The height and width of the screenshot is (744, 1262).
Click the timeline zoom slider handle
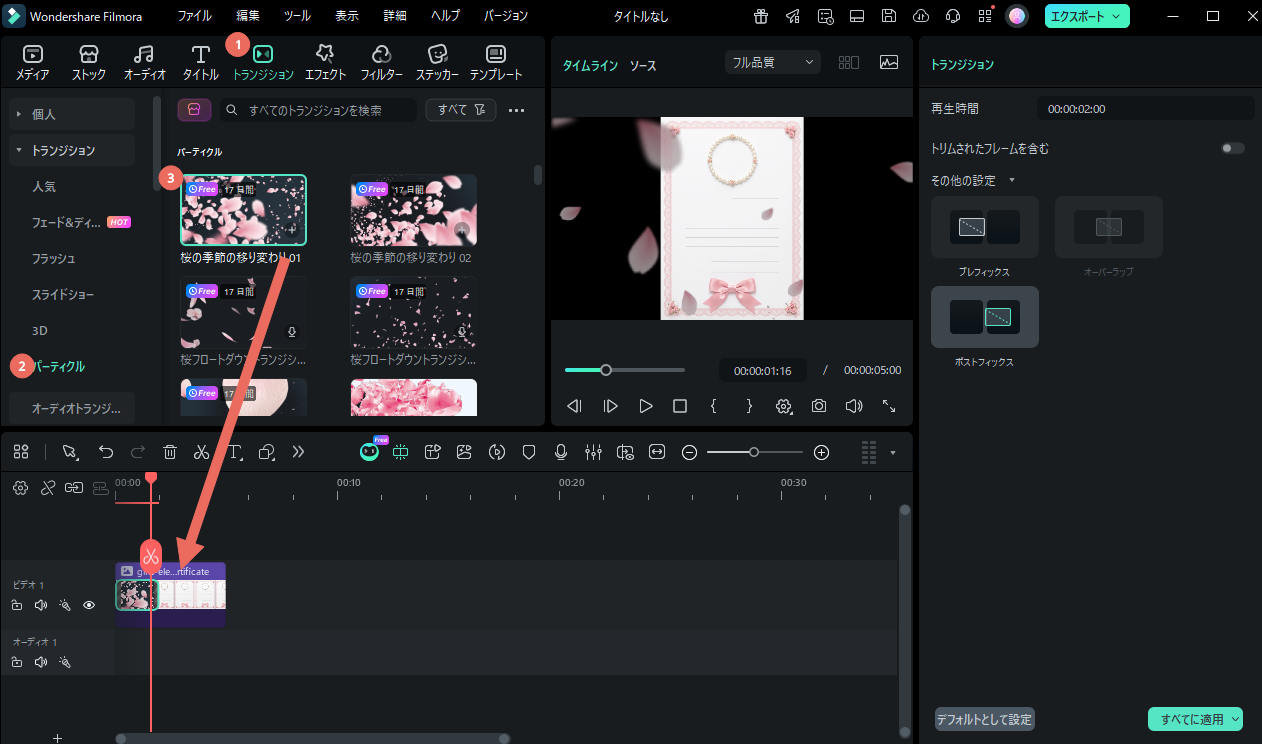tap(754, 452)
